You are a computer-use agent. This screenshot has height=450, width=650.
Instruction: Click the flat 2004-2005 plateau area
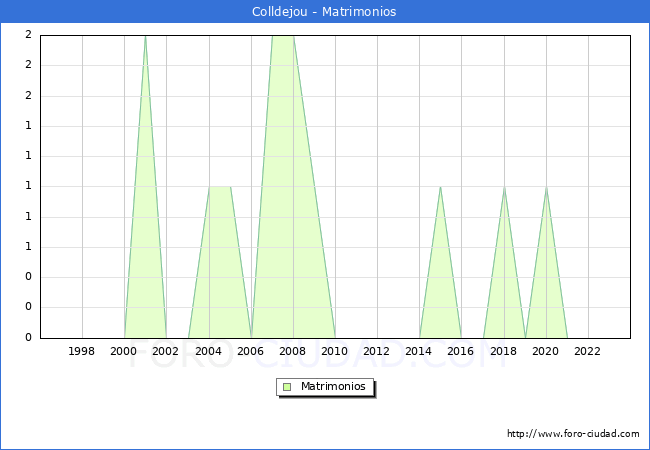click(220, 187)
